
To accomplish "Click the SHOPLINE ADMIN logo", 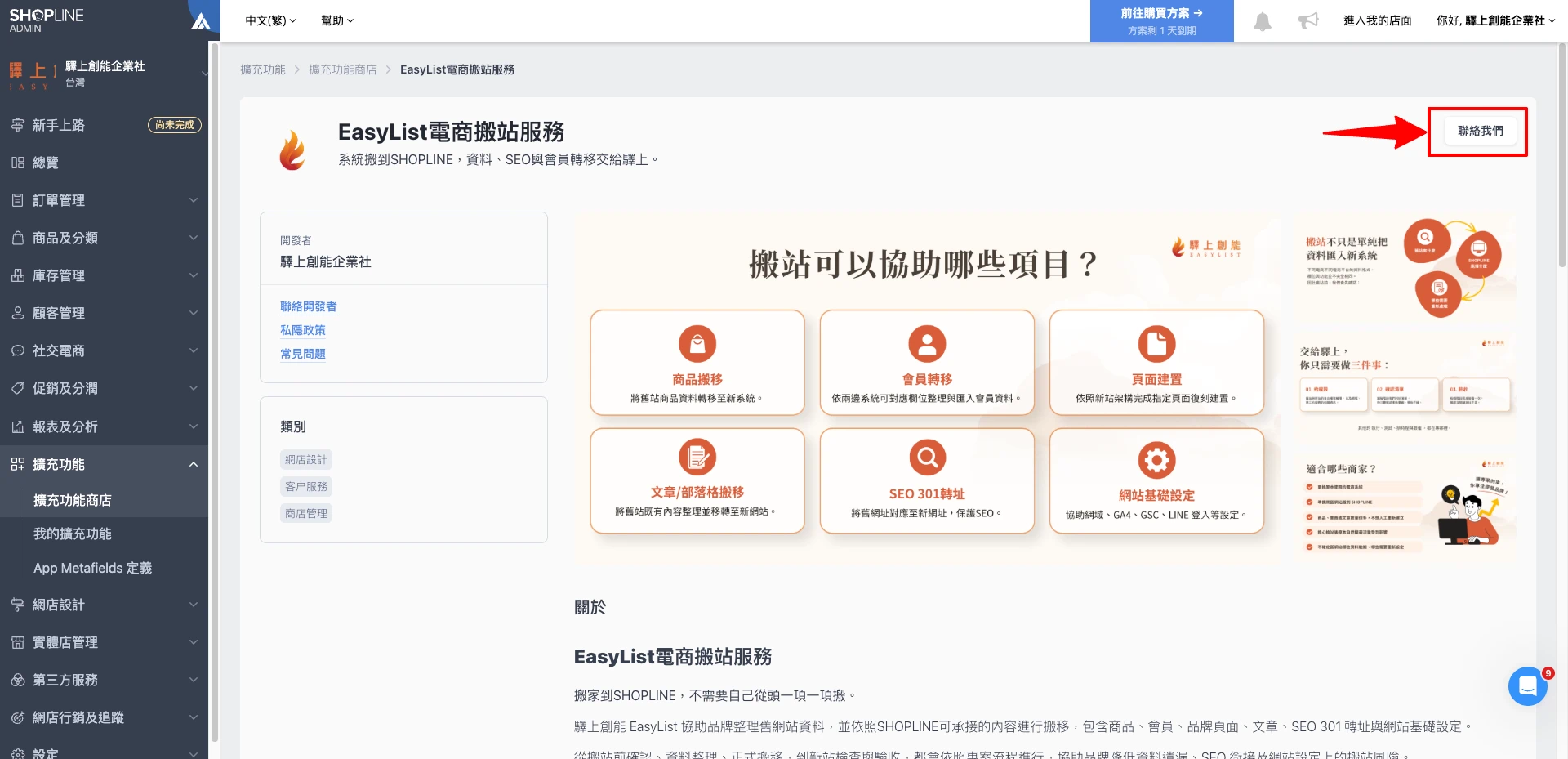I will click(47, 20).
